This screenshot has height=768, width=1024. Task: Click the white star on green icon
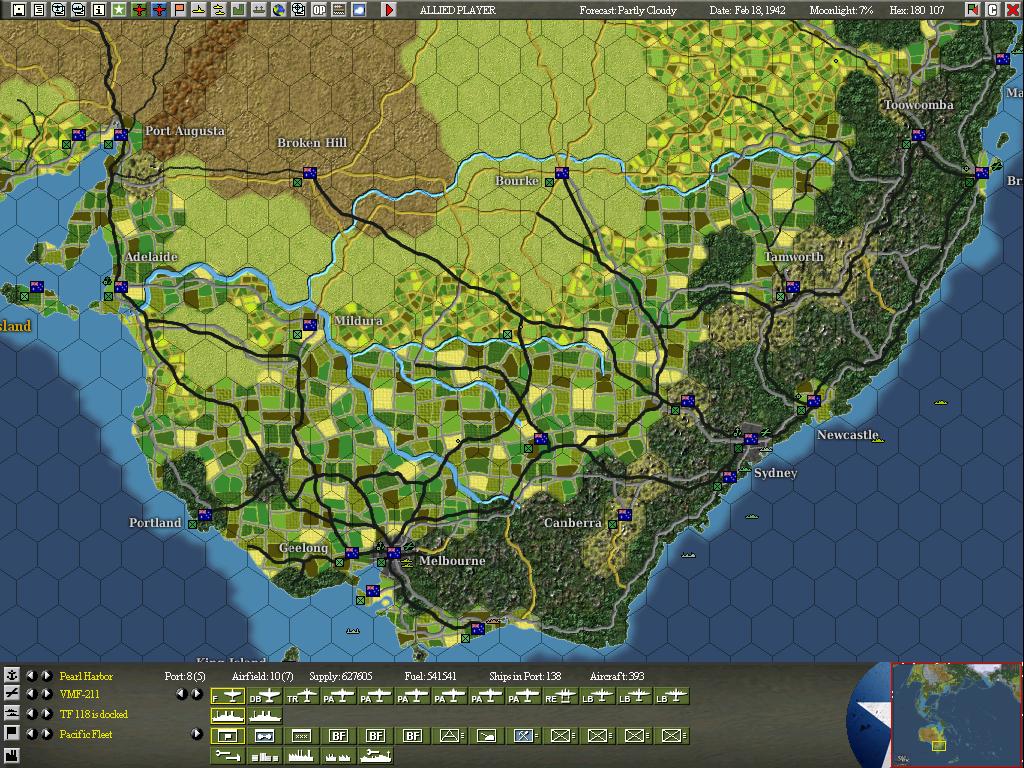pyautogui.click(x=118, y=10)
